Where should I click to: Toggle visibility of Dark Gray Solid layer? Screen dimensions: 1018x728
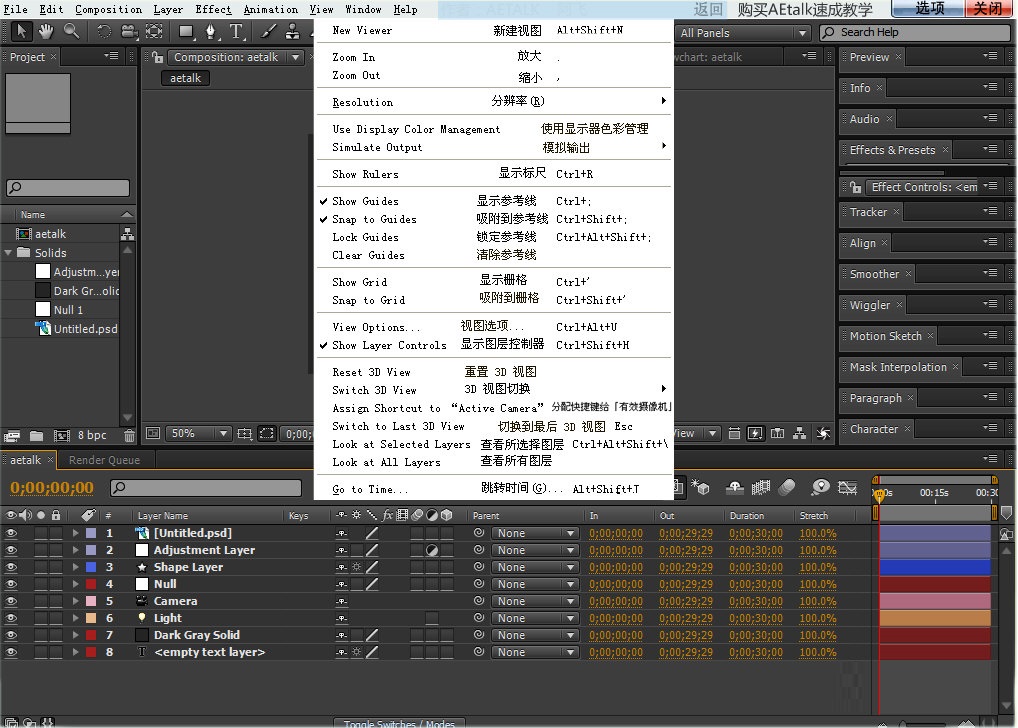[12, 635]
